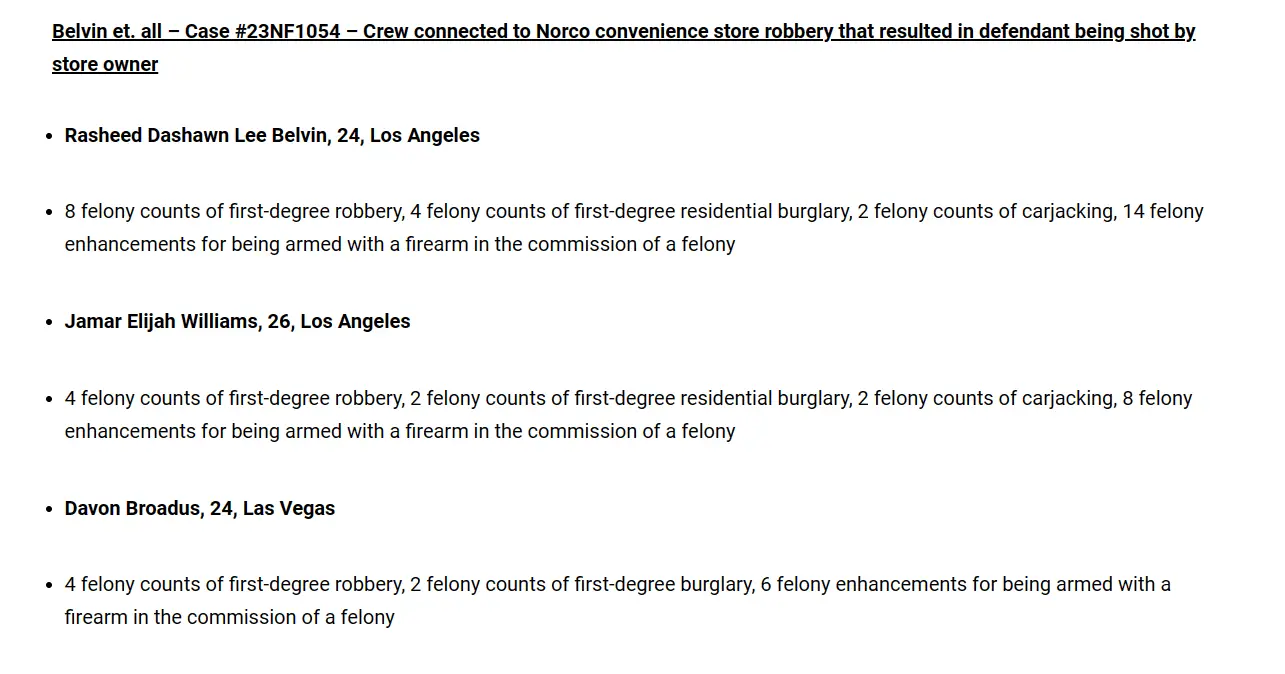Click the bullet dot before Jamar Elijah Williams
Image resolution: width=1285 pixels, height=674 pixels.
tap(49, 322)
